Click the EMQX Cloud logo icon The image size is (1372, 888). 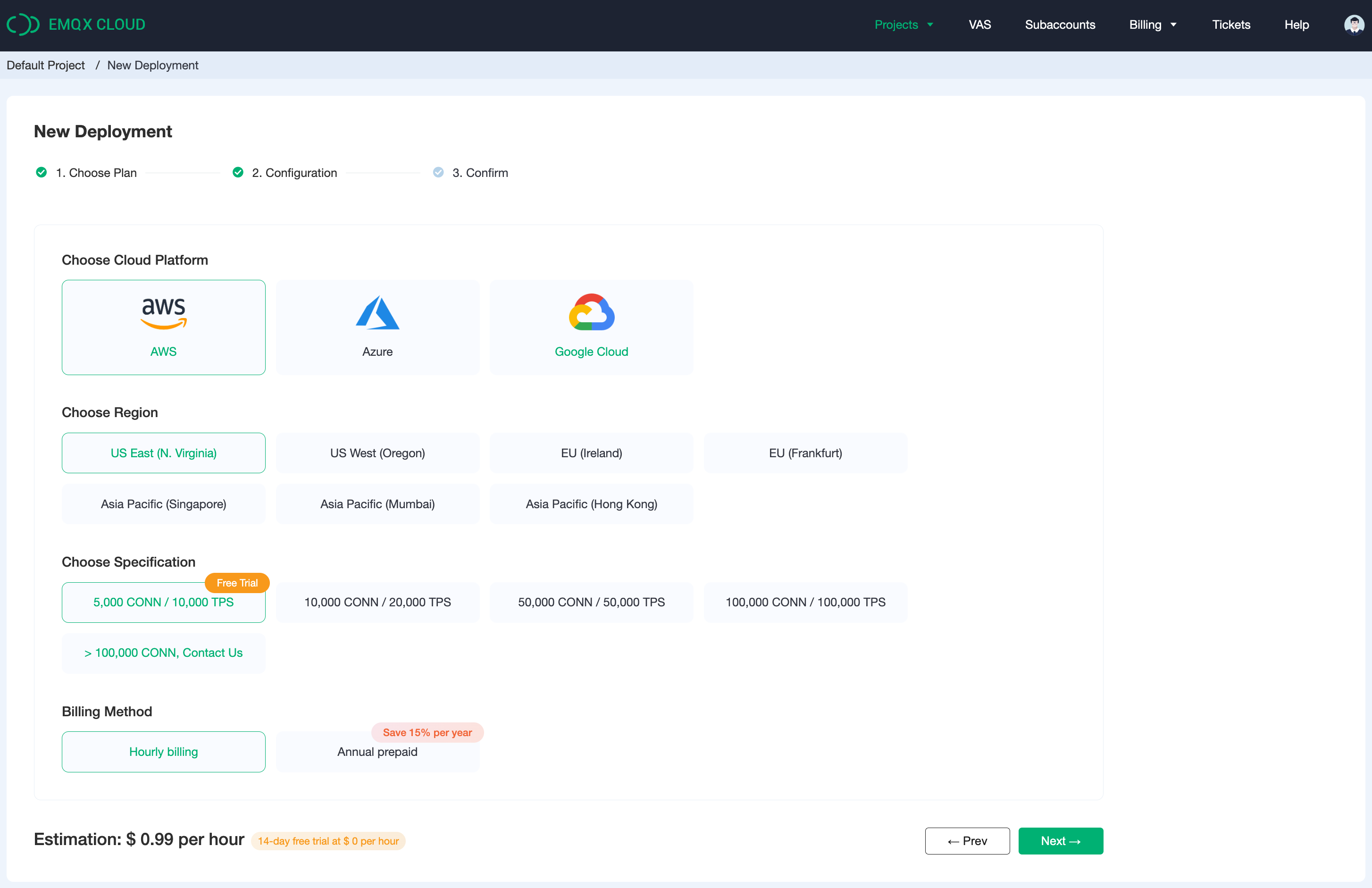(x=23, y=25)
